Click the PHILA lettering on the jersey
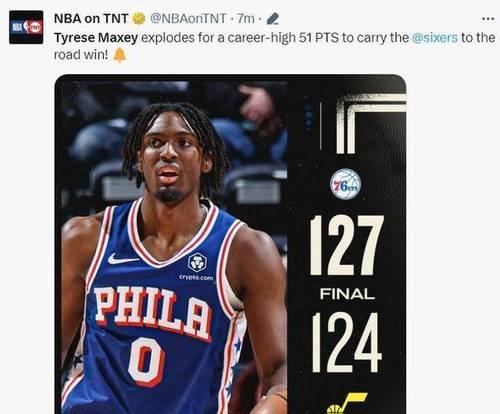Image resolution: width=500 pixels, height=414 pixels. [x=153, y=313]
